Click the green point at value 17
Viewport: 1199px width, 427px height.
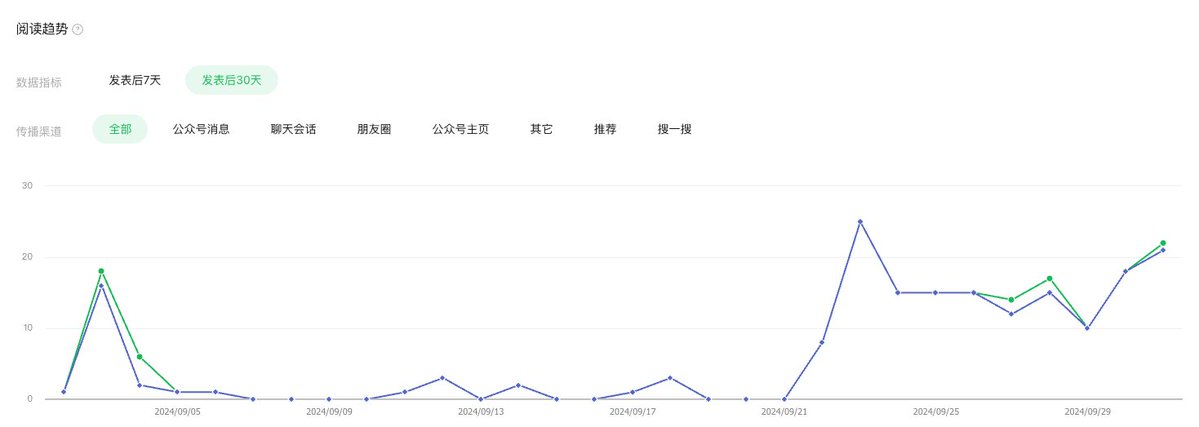point(1049,279)
